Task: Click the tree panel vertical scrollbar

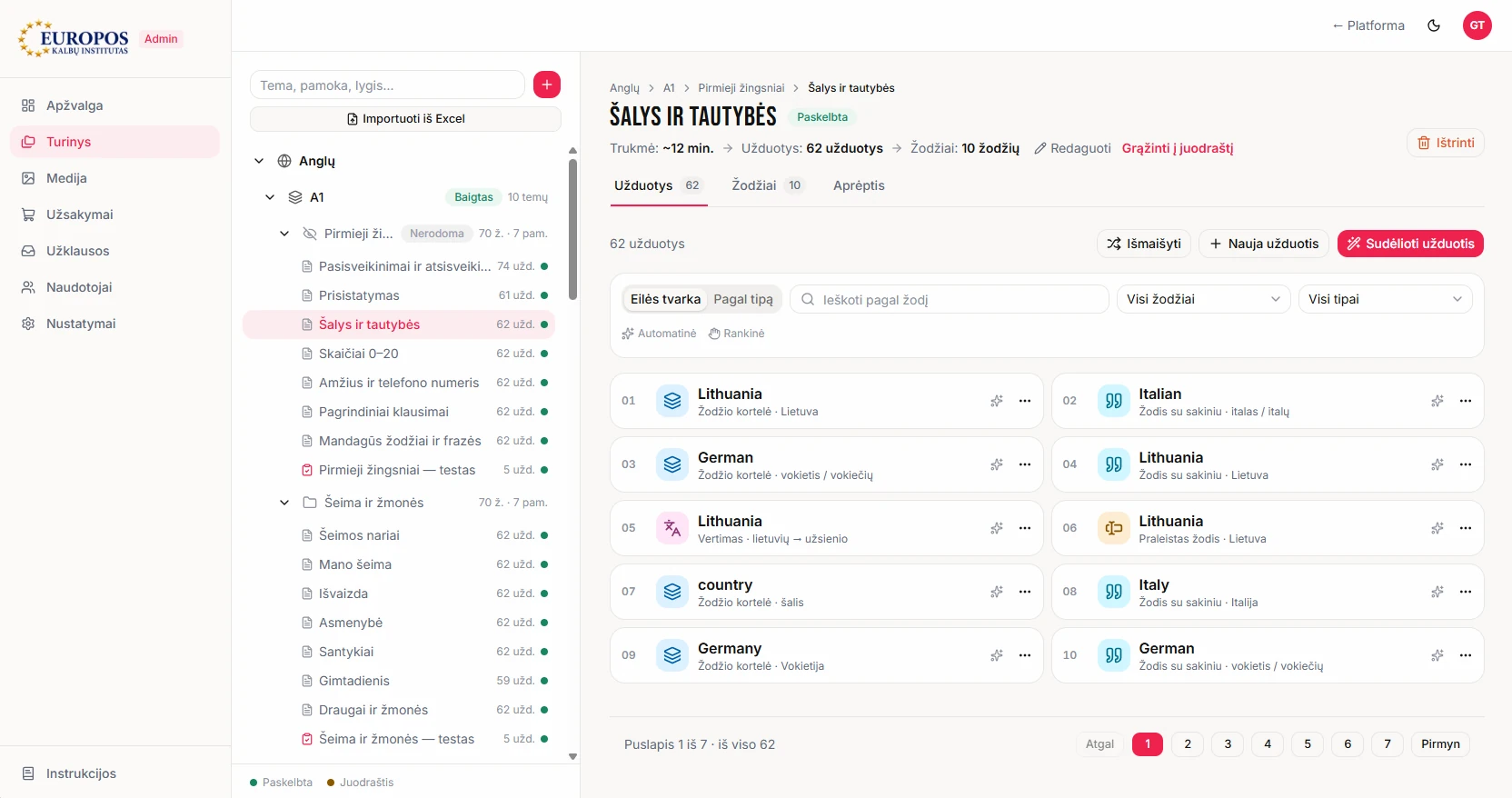Action: pyautogui.click(x=572, y=230)
